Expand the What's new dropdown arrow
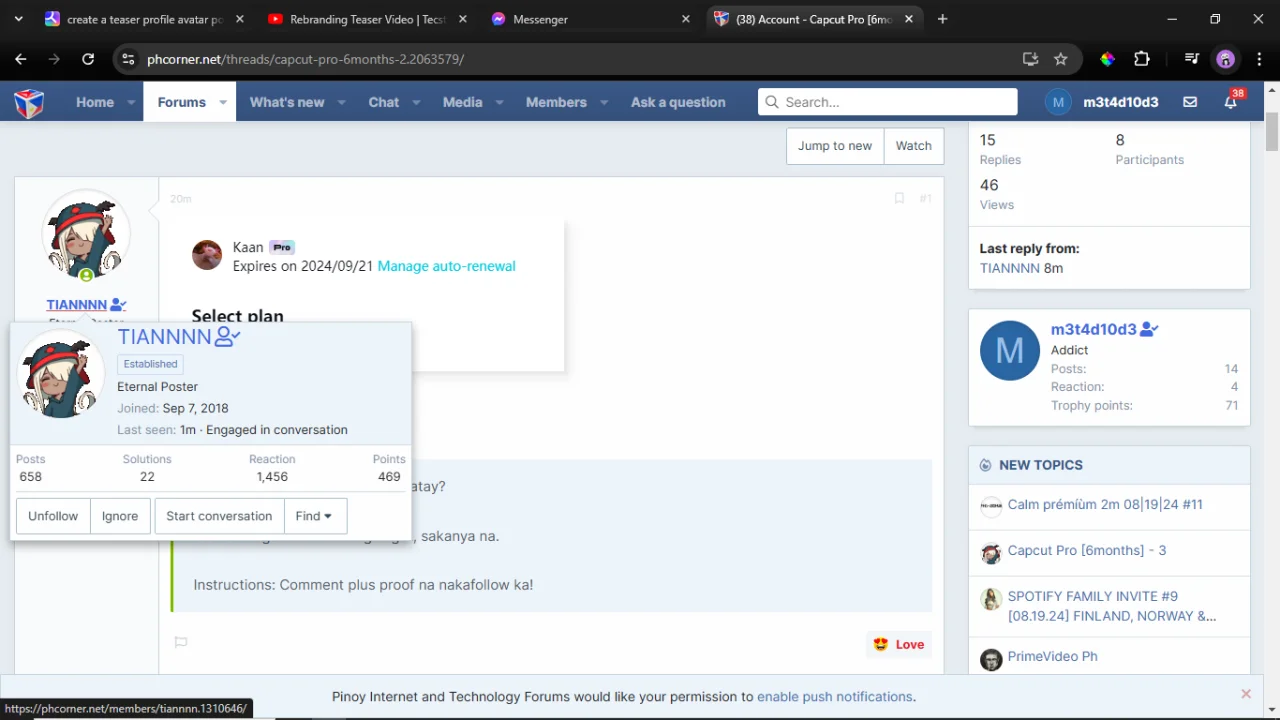This screenshot has height=720, width=1280. coord(341,102)
